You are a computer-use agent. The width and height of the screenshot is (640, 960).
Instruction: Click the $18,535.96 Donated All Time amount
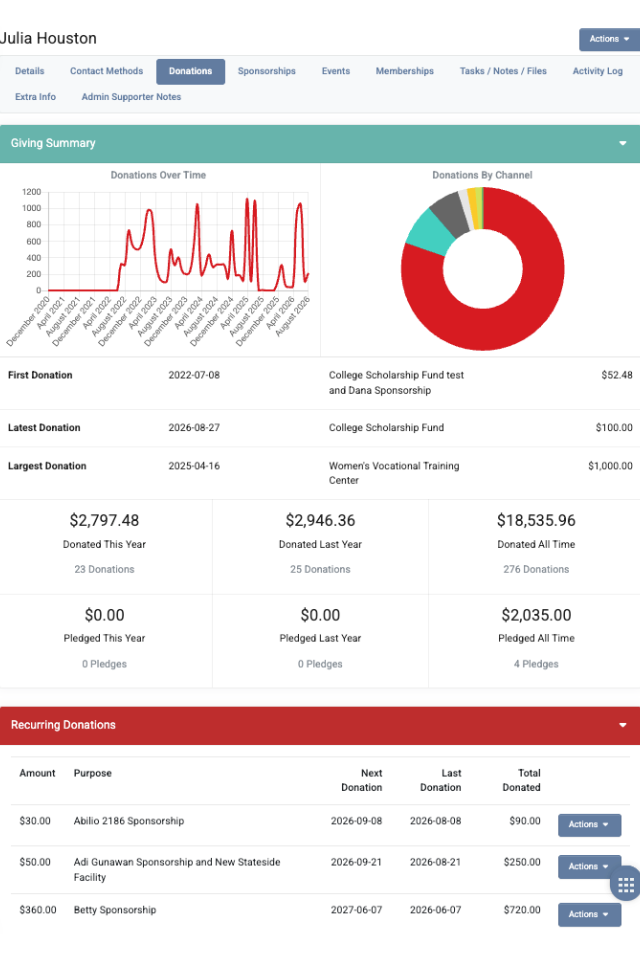(536, 520)
